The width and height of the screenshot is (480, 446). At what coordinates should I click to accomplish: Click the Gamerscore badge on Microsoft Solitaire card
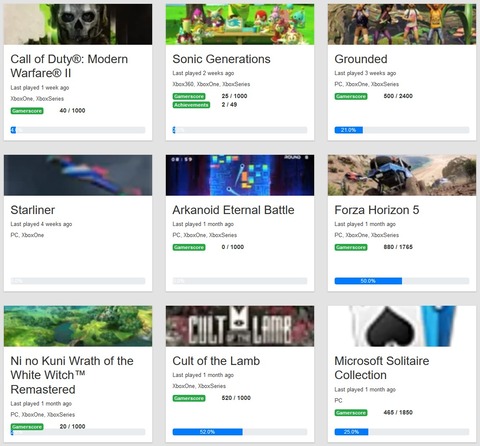click(x=351, y=413)
